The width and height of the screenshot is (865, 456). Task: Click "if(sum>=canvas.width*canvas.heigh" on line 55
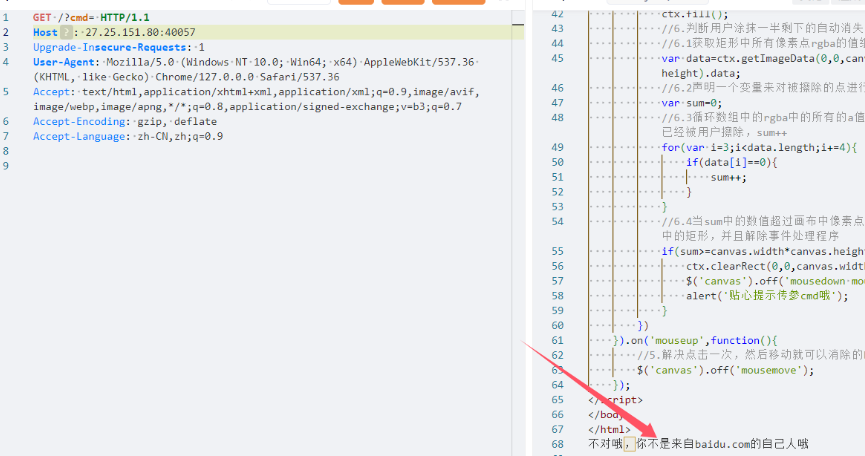tap(763, 251)
